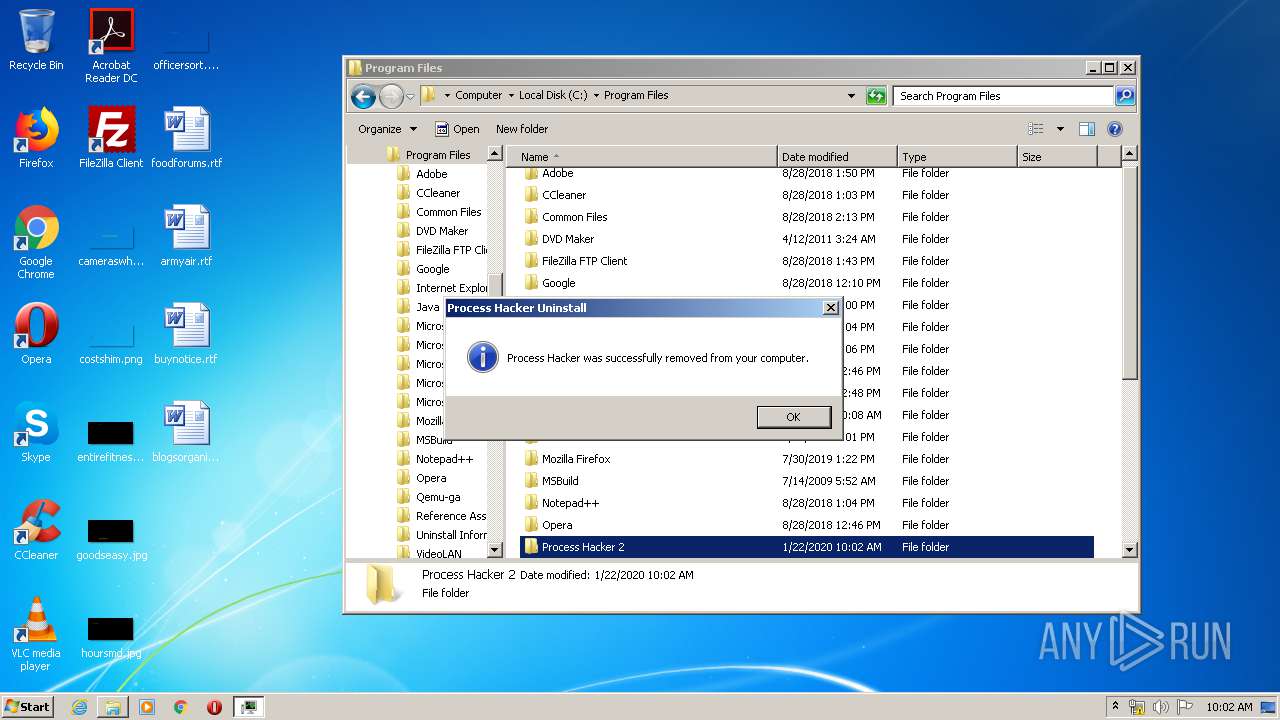Launch Skype desktop shortcut
This screenshot has height=720, width=1280.
point(36,432)
